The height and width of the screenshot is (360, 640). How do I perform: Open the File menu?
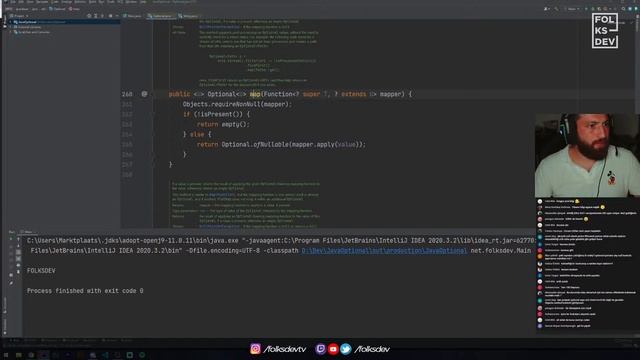point(13,2)
